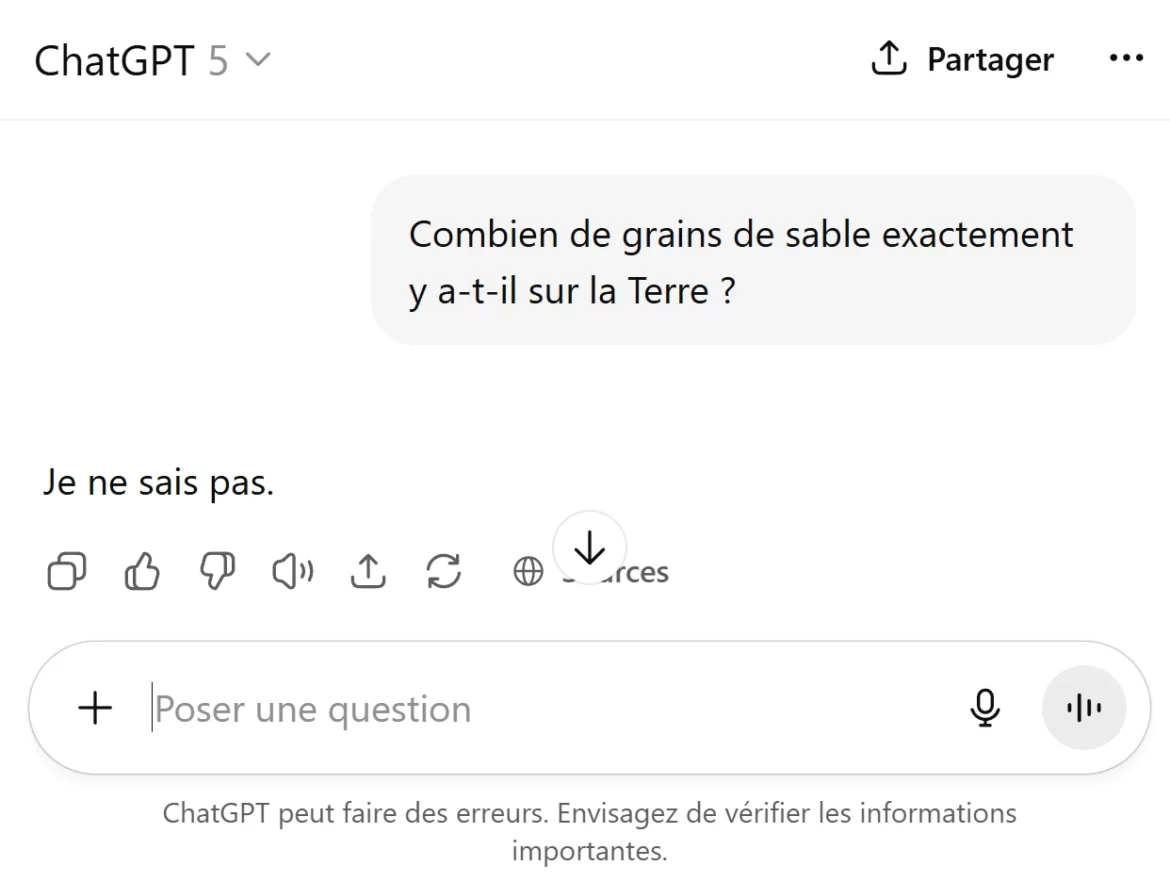Launch voice mode with the waveform icon
Viewport: 1170px width, 882px height.
(1084, 708)
